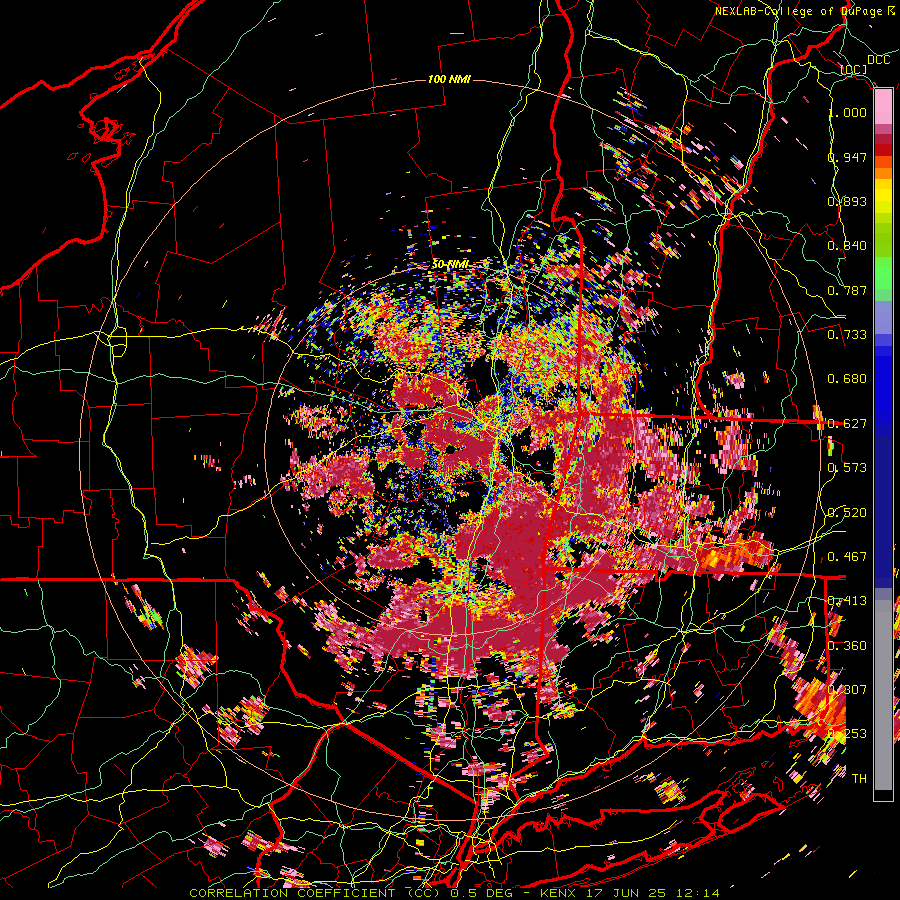This screenshot has height=900, width=900.
Task: Pick the light pink color bar segment
Action: coord(883,106)
